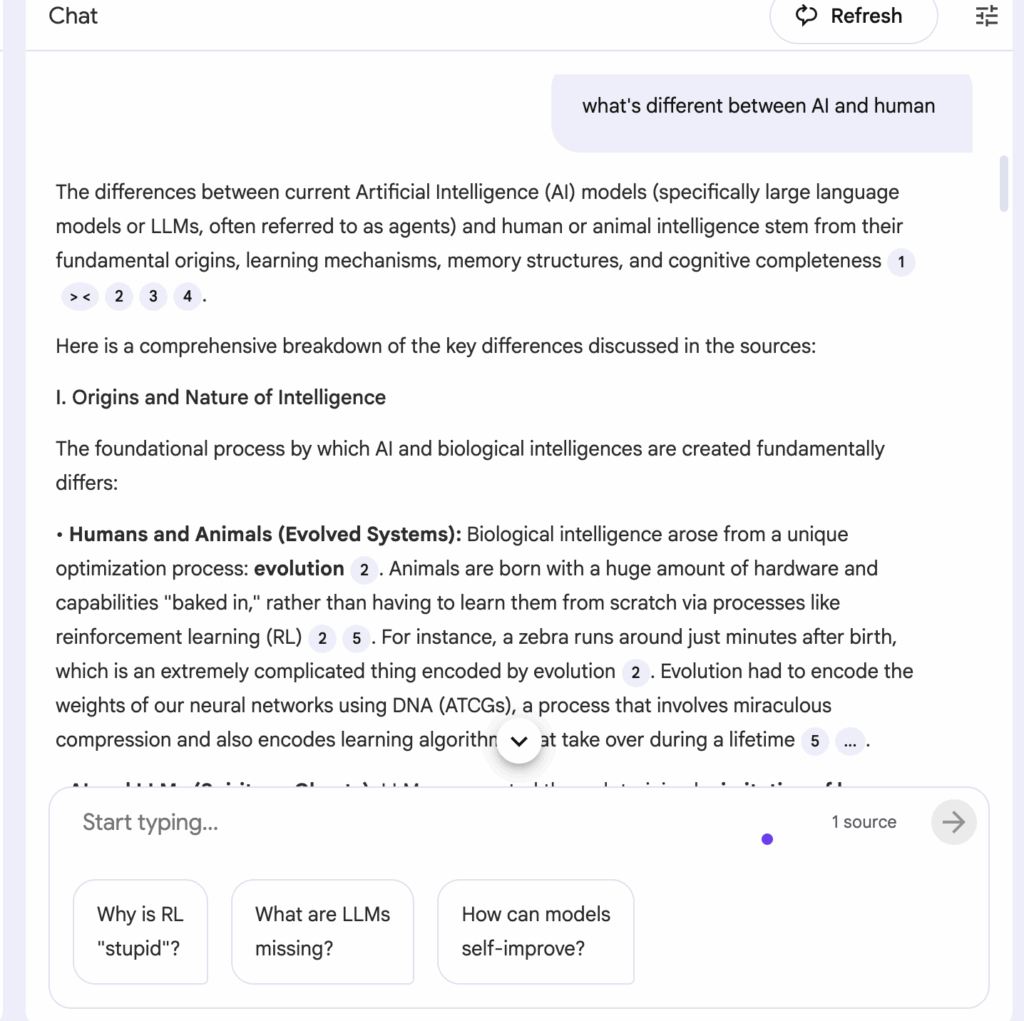This screenshot has height=1021, width=1024.
Task: Send the message using the arrow icon
Action: tap(953, 822)
